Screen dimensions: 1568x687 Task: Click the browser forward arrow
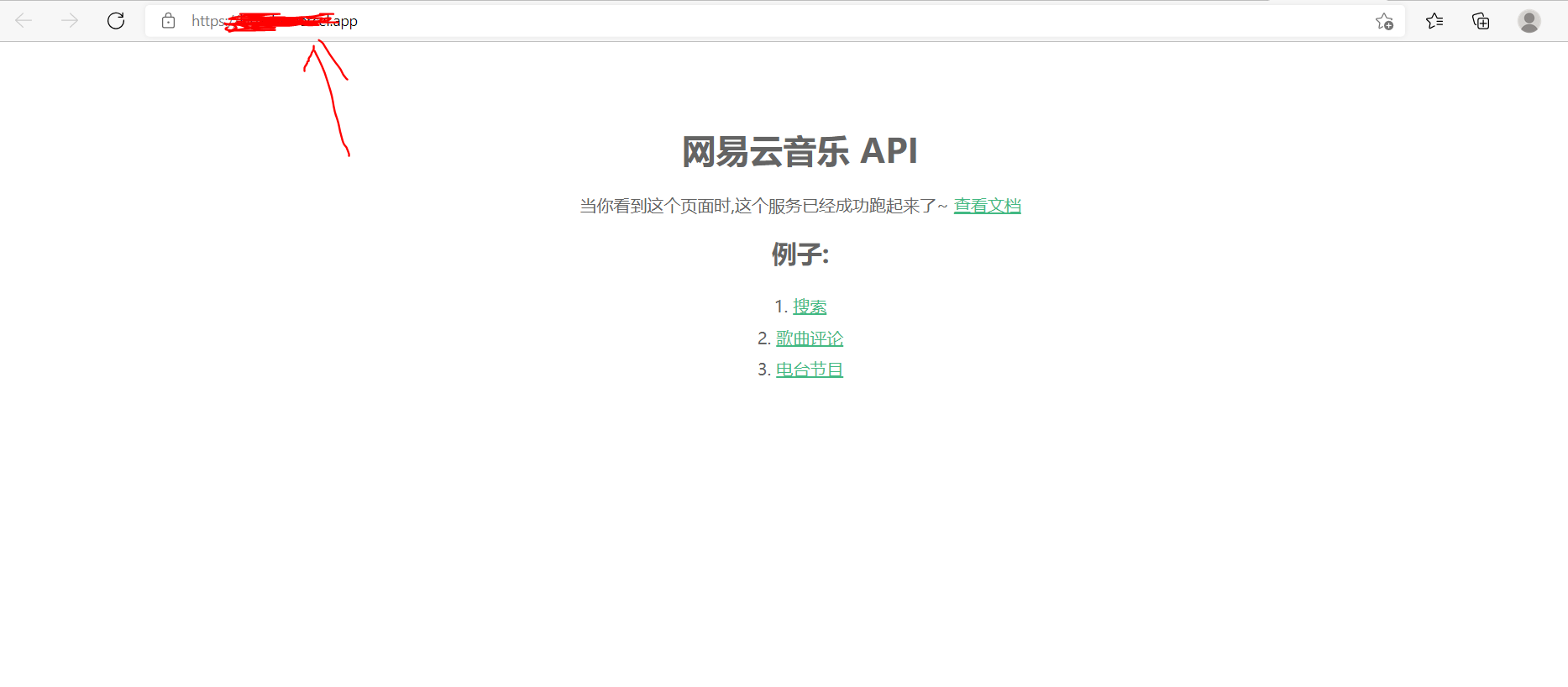pos(70,21)
